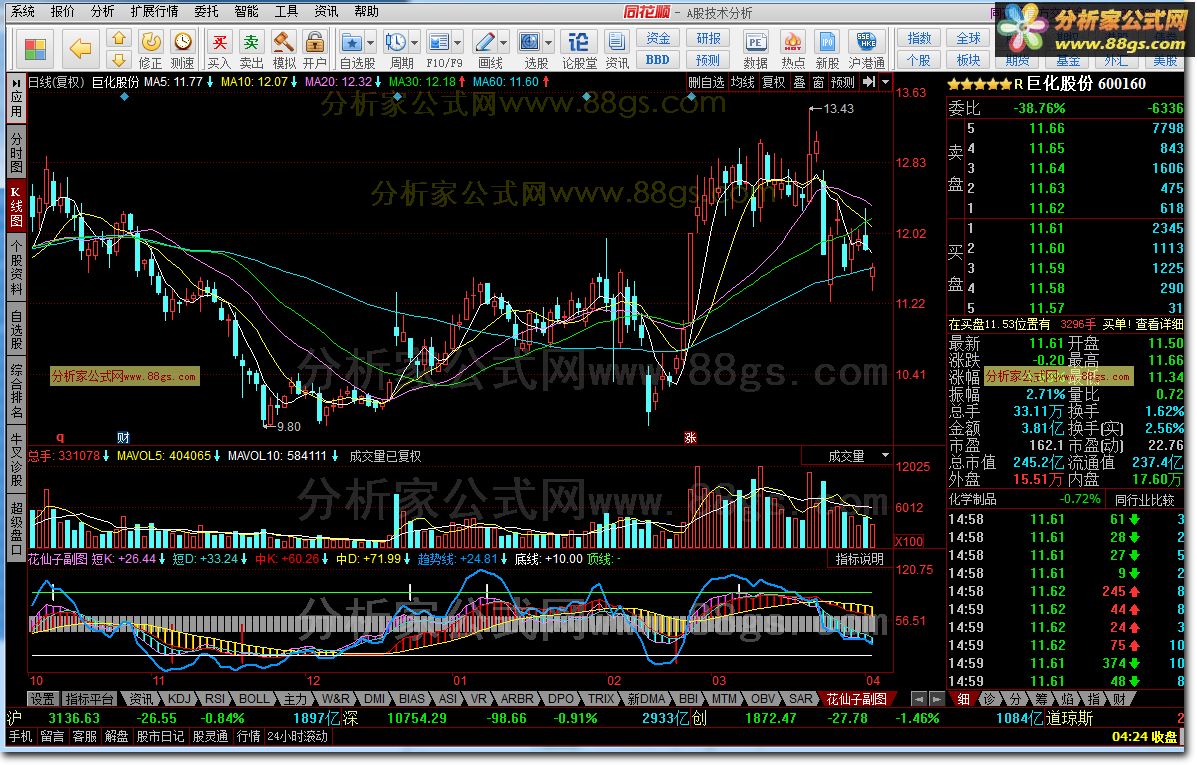Open the 报价 menu
1197x765 pixels.
pos(63,11)
